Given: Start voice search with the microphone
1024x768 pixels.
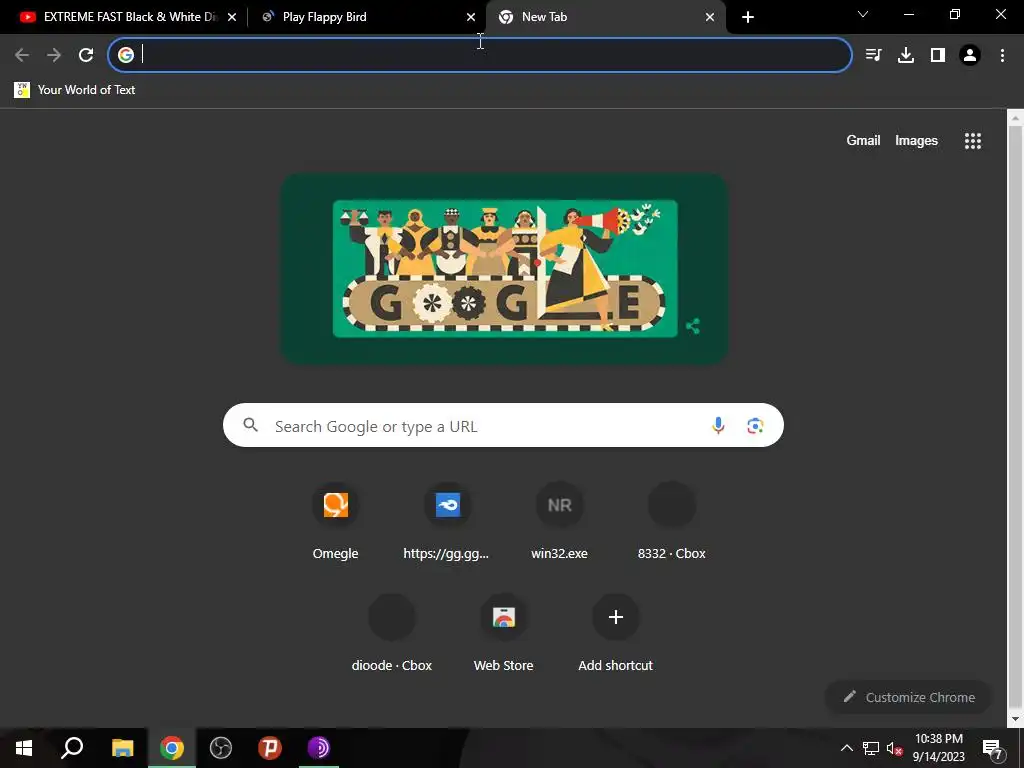Looking at the screenshot, I should tap(718, 425).
